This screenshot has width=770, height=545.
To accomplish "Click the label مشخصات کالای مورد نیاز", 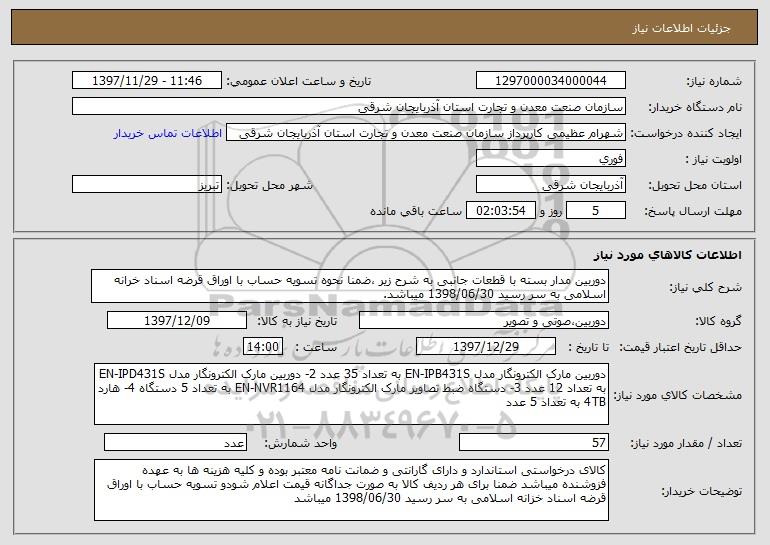I will 678,395.
